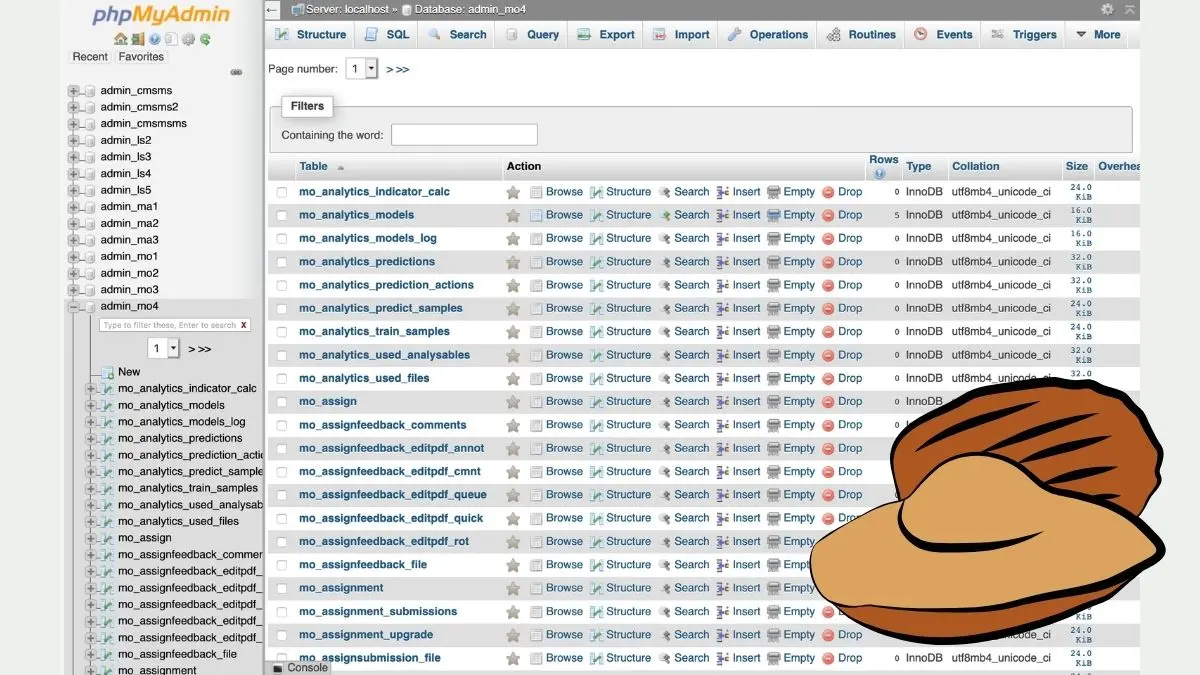The height and width of the screenshot is (675, 1200).
Task: Expand the admin_ls2 database tree node
Action: point(73,141)
